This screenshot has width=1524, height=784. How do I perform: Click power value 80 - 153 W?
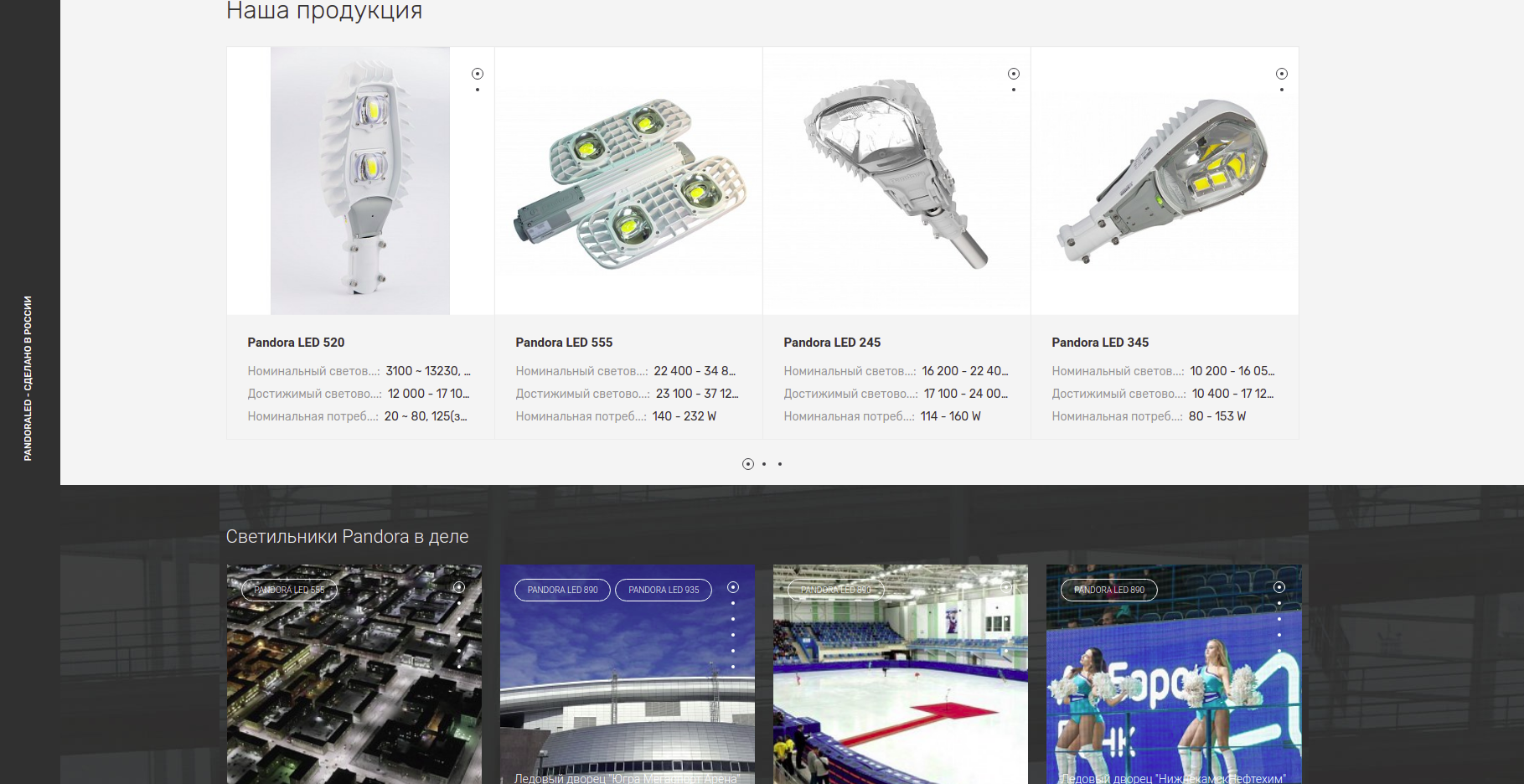click(x=1217, y=416)
